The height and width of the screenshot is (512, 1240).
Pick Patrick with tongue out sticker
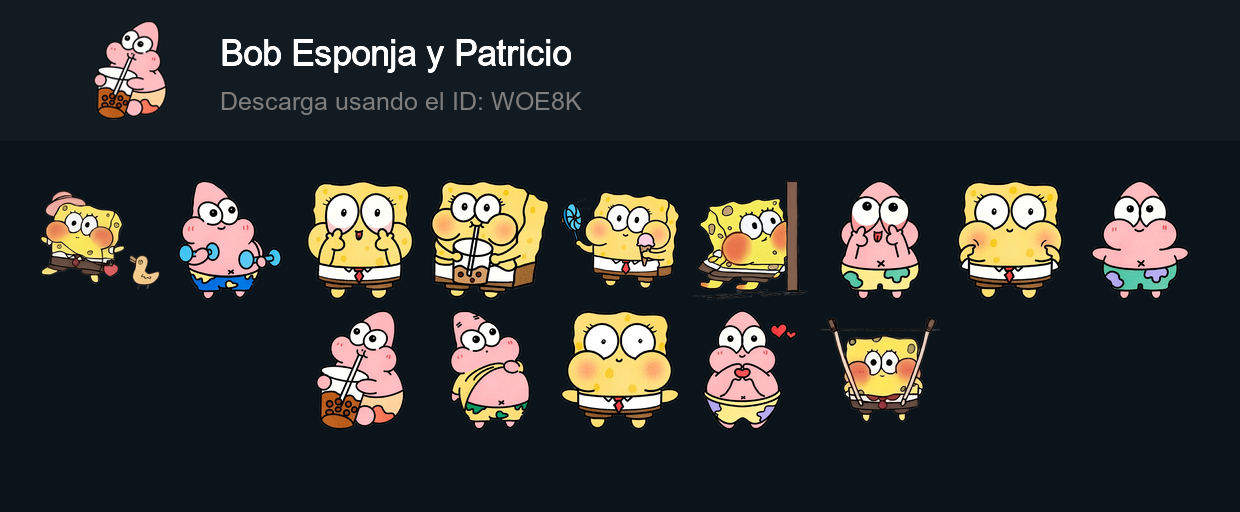[879, 240]
